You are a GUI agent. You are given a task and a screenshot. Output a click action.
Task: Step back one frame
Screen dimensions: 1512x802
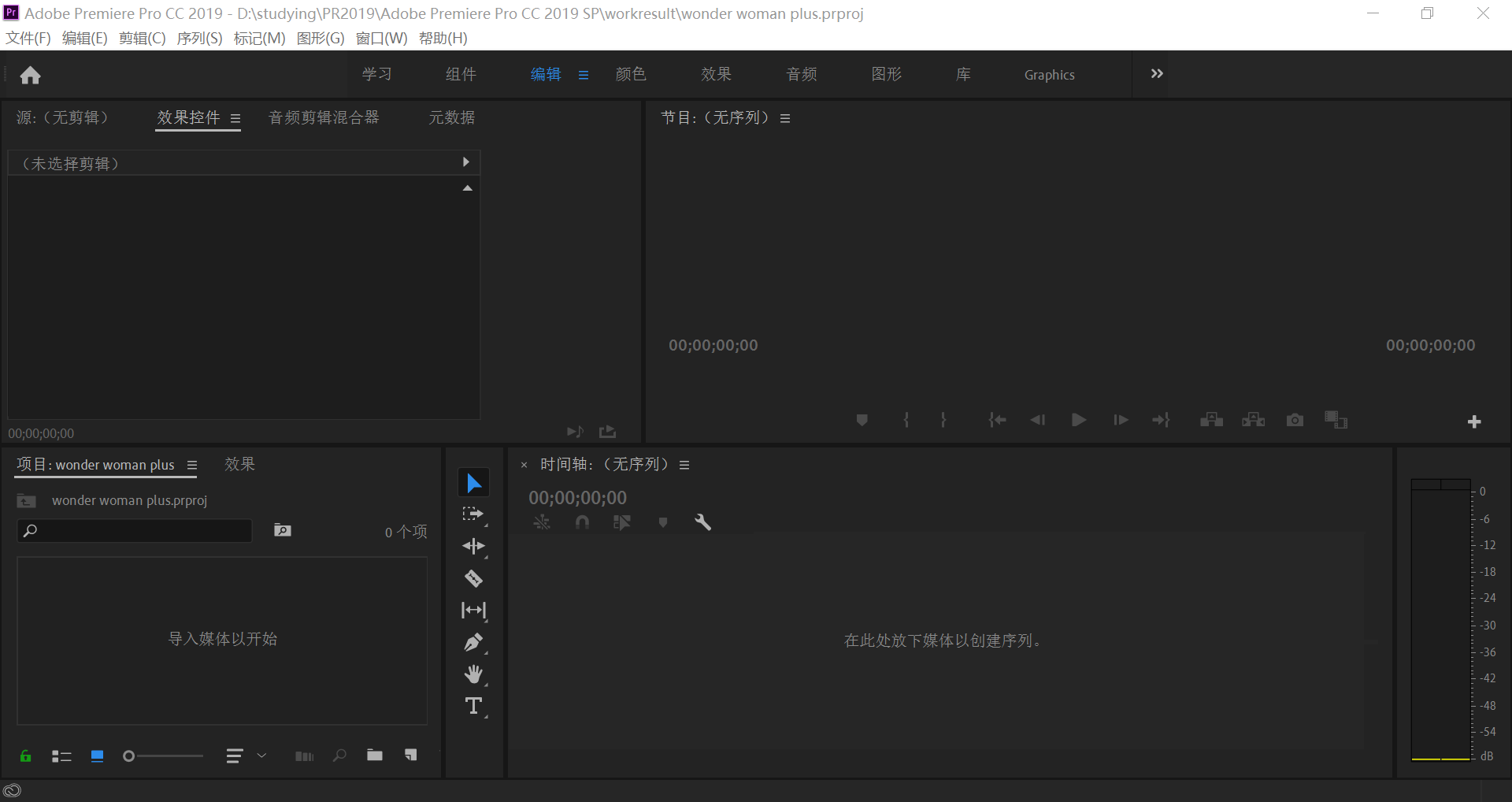[1038, 420]
